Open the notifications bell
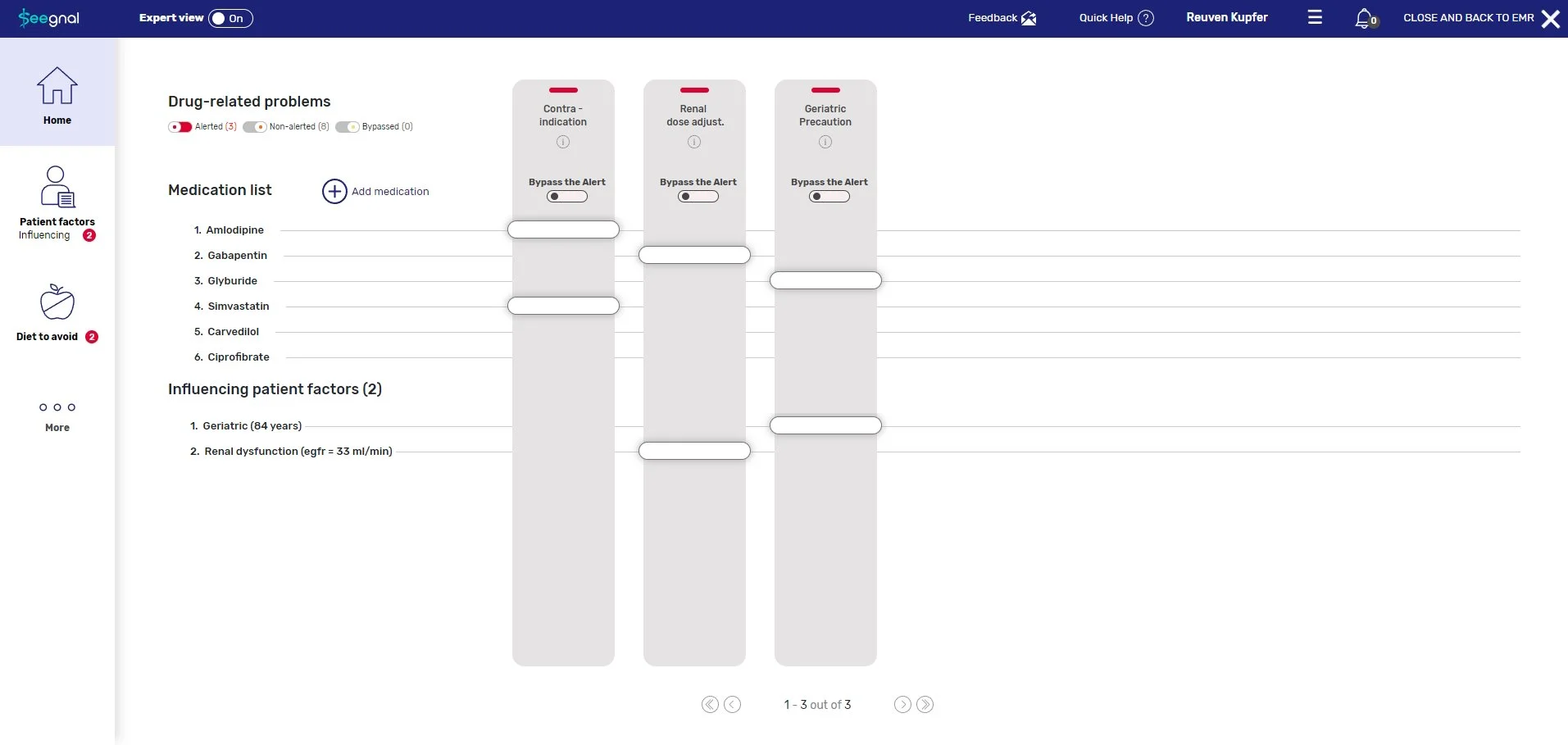 click(x=1365, y=18)
